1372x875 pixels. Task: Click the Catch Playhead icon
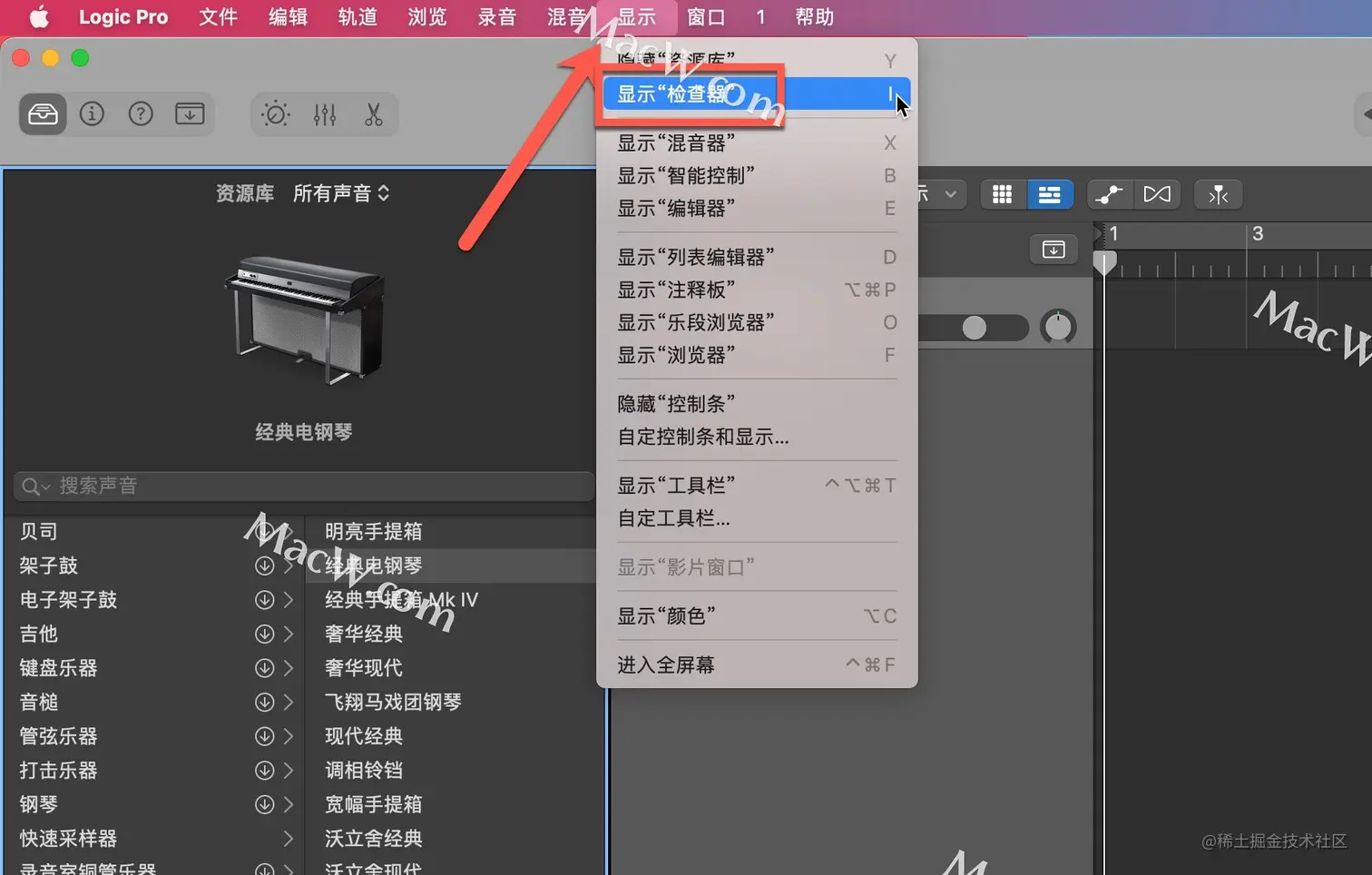(x=1219, y=194)
